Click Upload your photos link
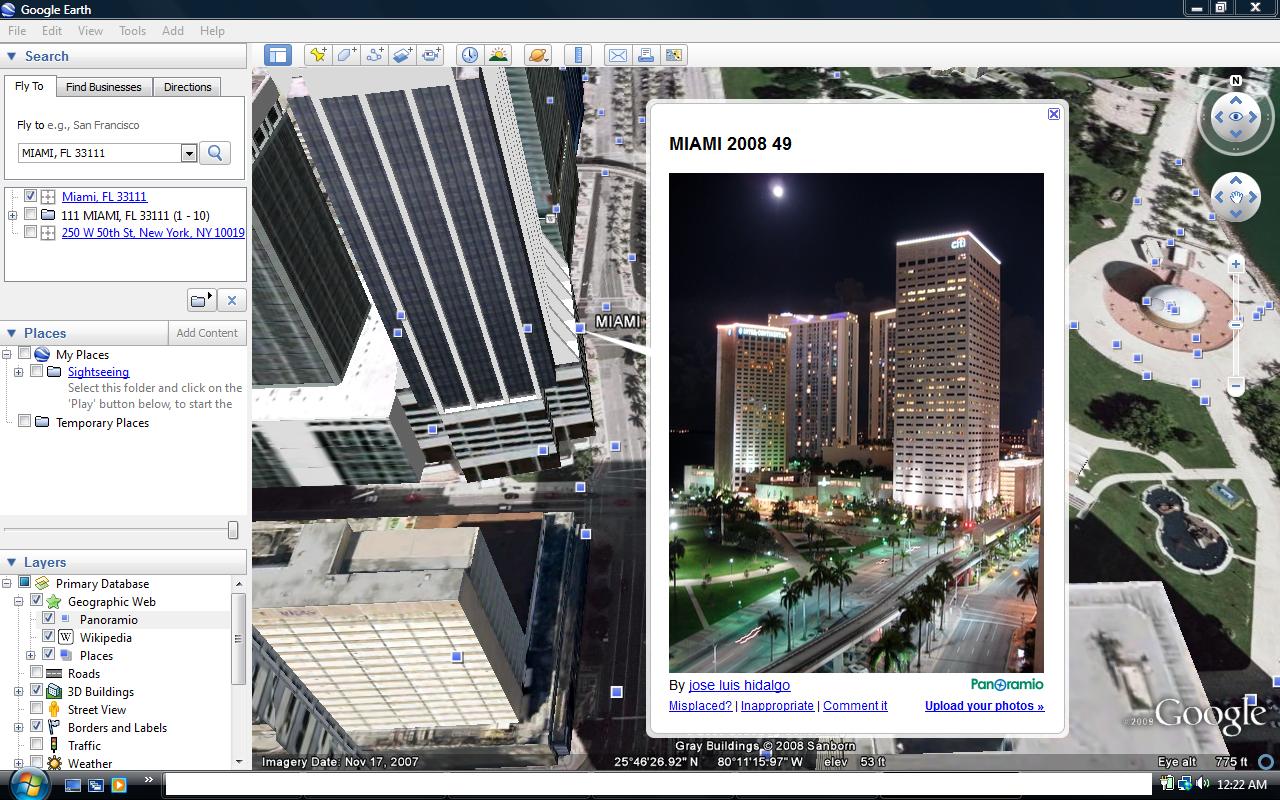1280x800 pixels. [984, 706]
